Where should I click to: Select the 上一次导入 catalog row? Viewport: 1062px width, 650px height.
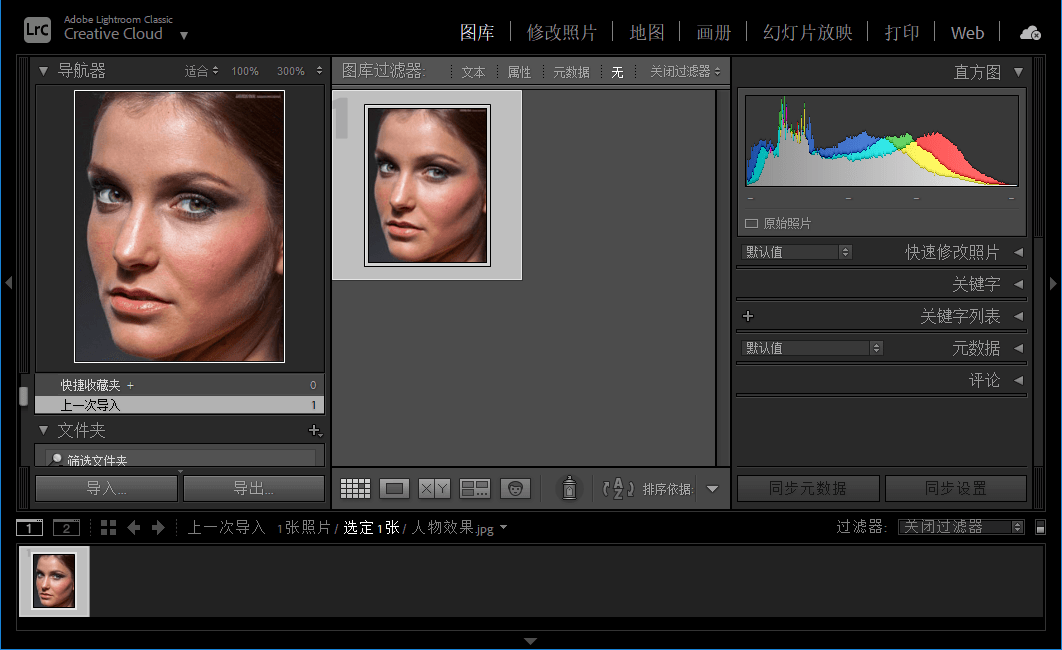coord(179,405)
